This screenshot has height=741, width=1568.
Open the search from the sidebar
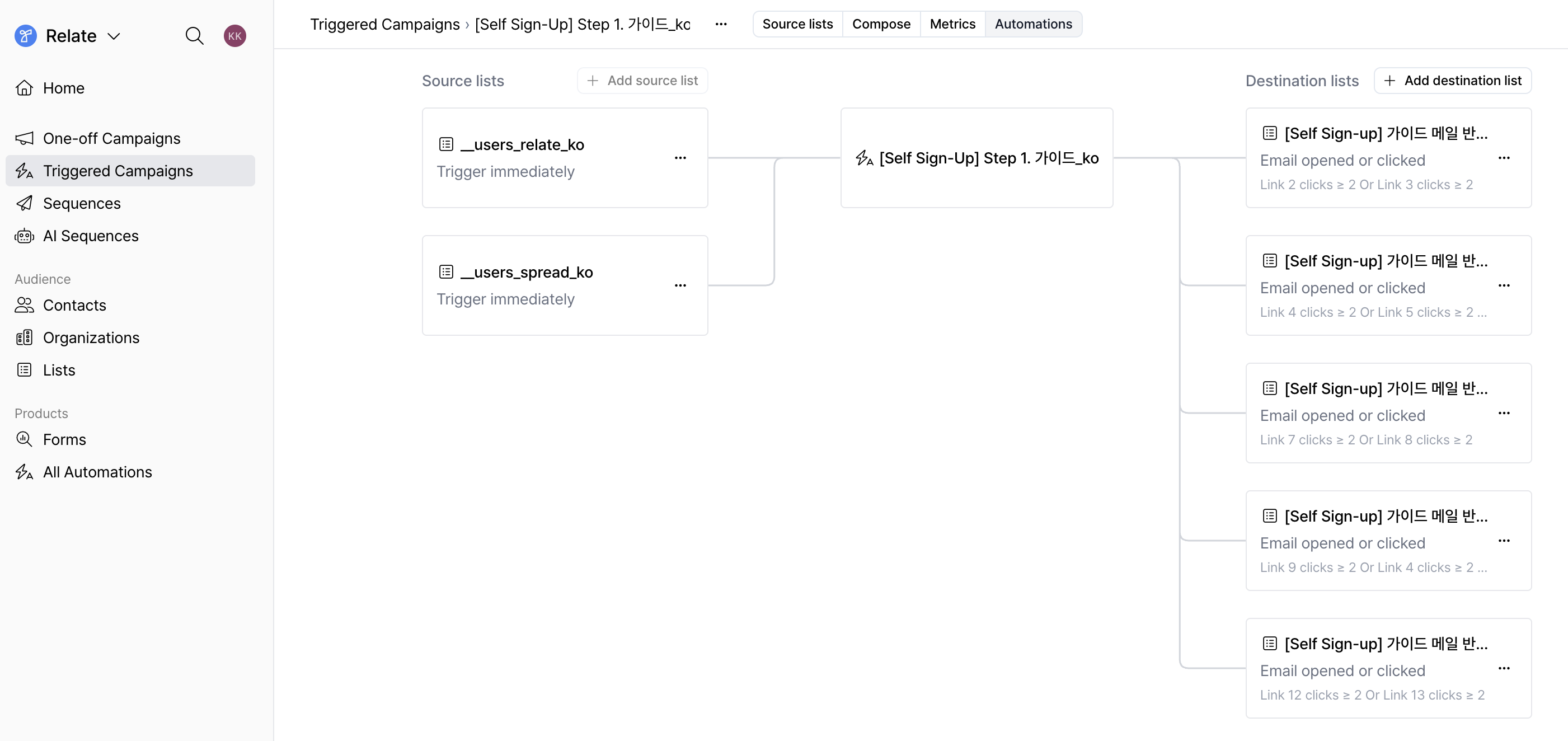point(195,35)
